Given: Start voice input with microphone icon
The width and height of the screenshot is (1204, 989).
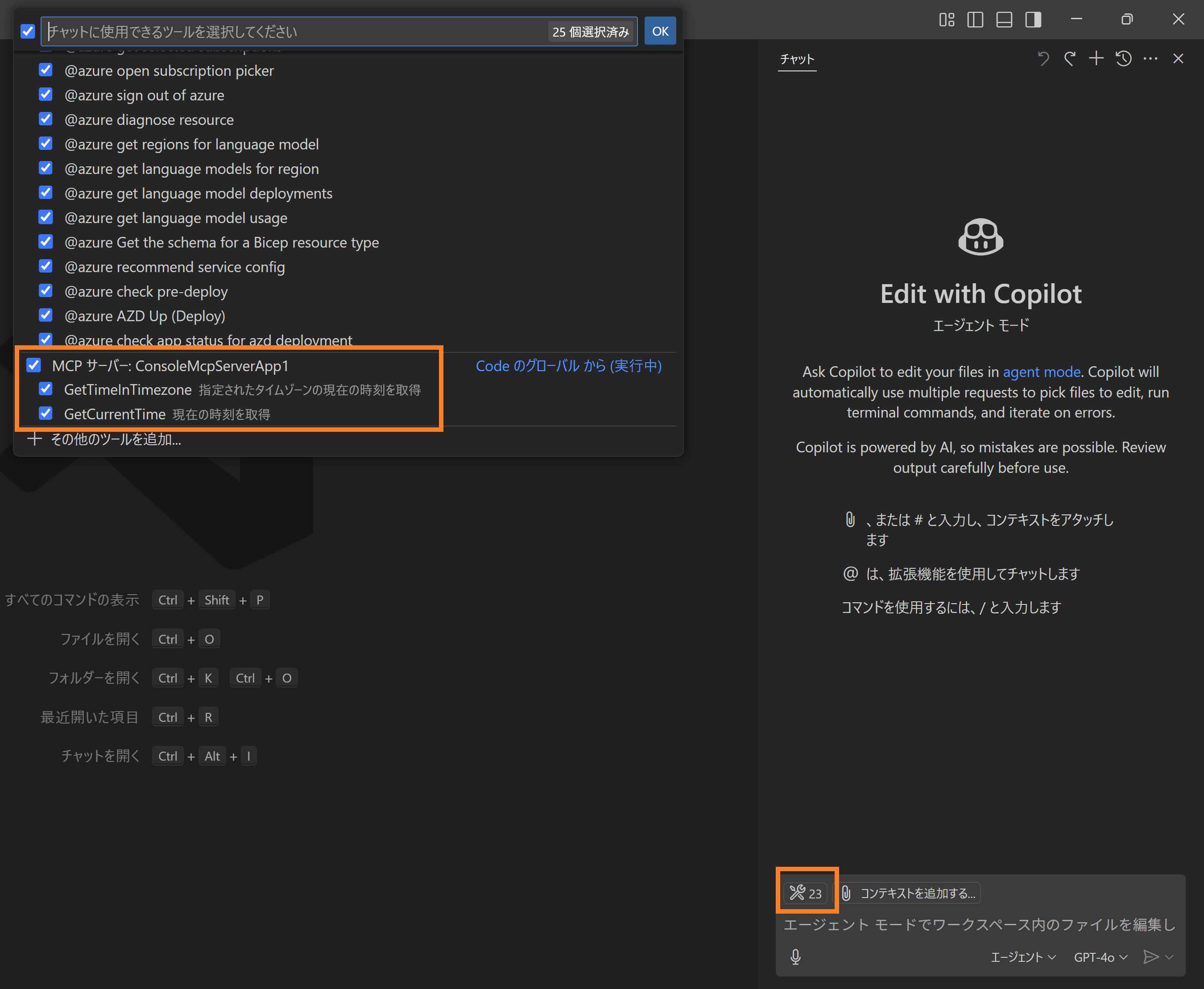Looking at the screenshot, I should (x=796, y=956).
